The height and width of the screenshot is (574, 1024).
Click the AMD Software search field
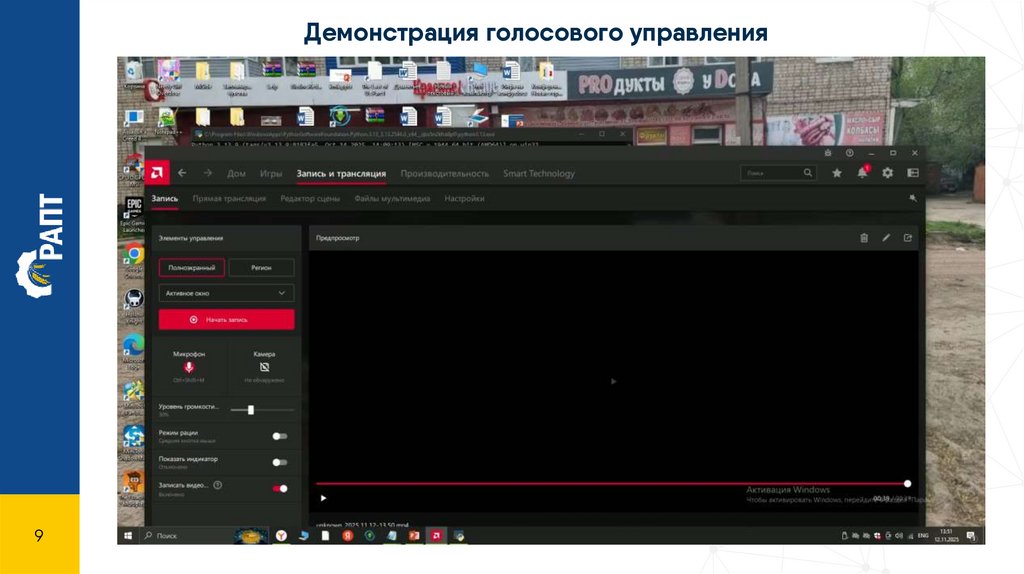pyautogui.click(x=778, y=172)
